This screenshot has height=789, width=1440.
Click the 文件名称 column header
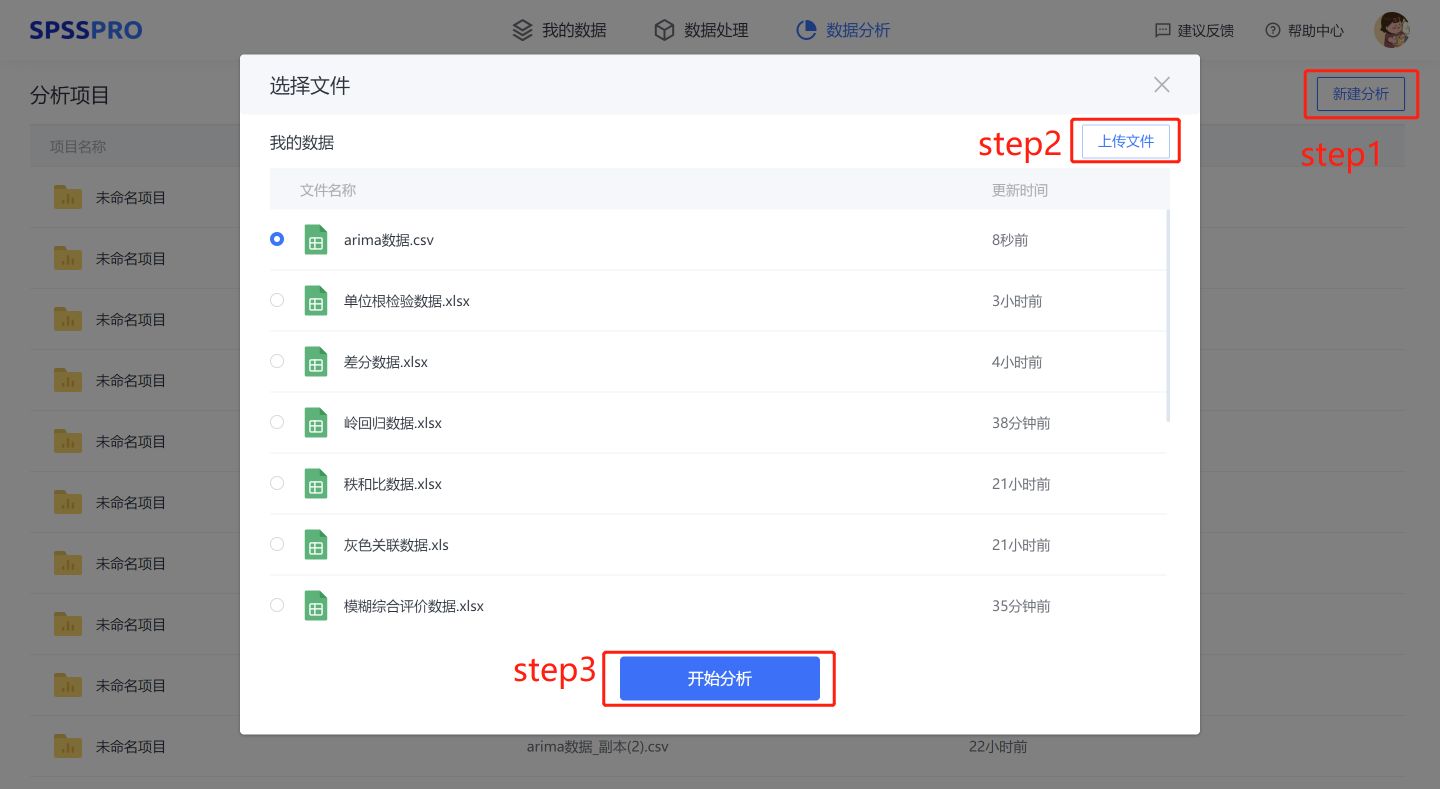[328, 190]
